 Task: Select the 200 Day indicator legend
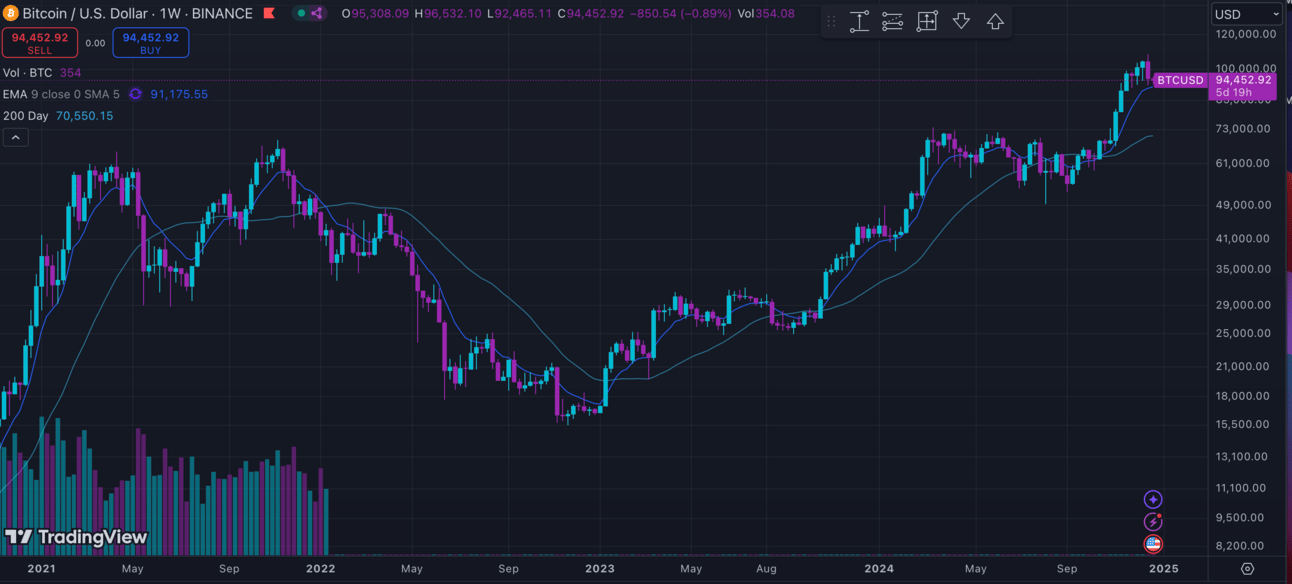[25, 116]
